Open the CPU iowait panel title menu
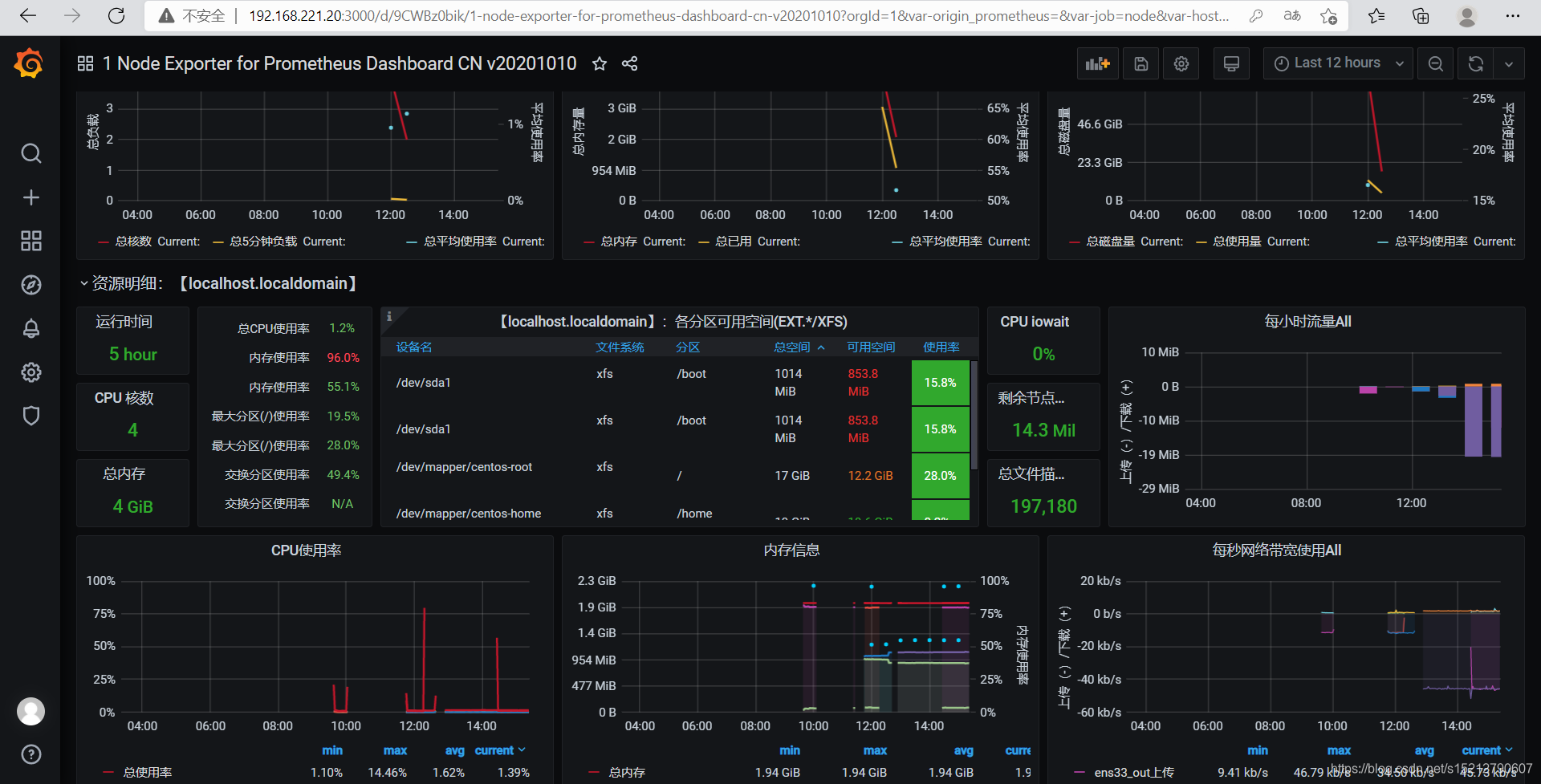This screenshot has height=784, width=1541. pos(1035,322)
